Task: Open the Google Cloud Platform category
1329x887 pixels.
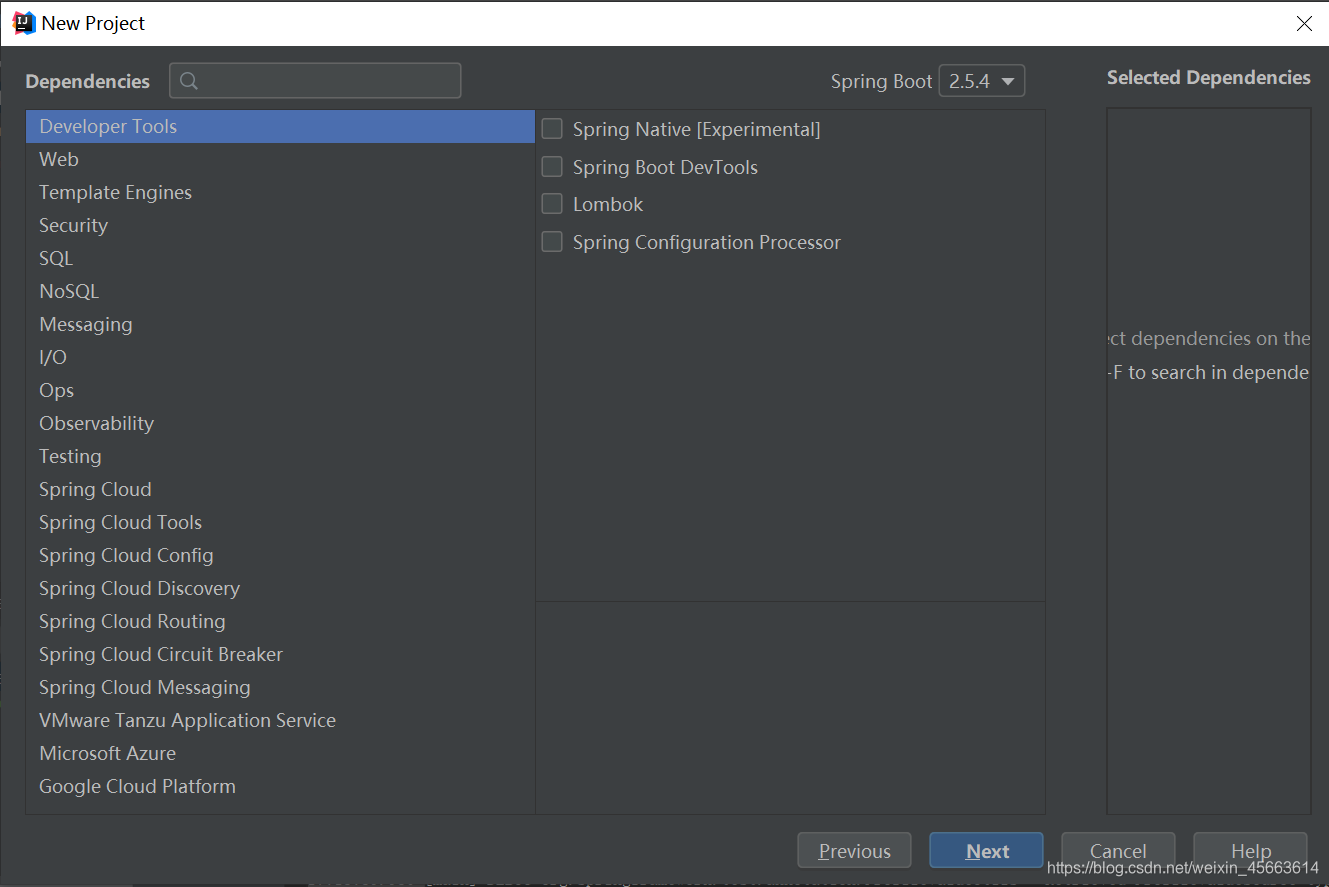Action: coord(281,786)
